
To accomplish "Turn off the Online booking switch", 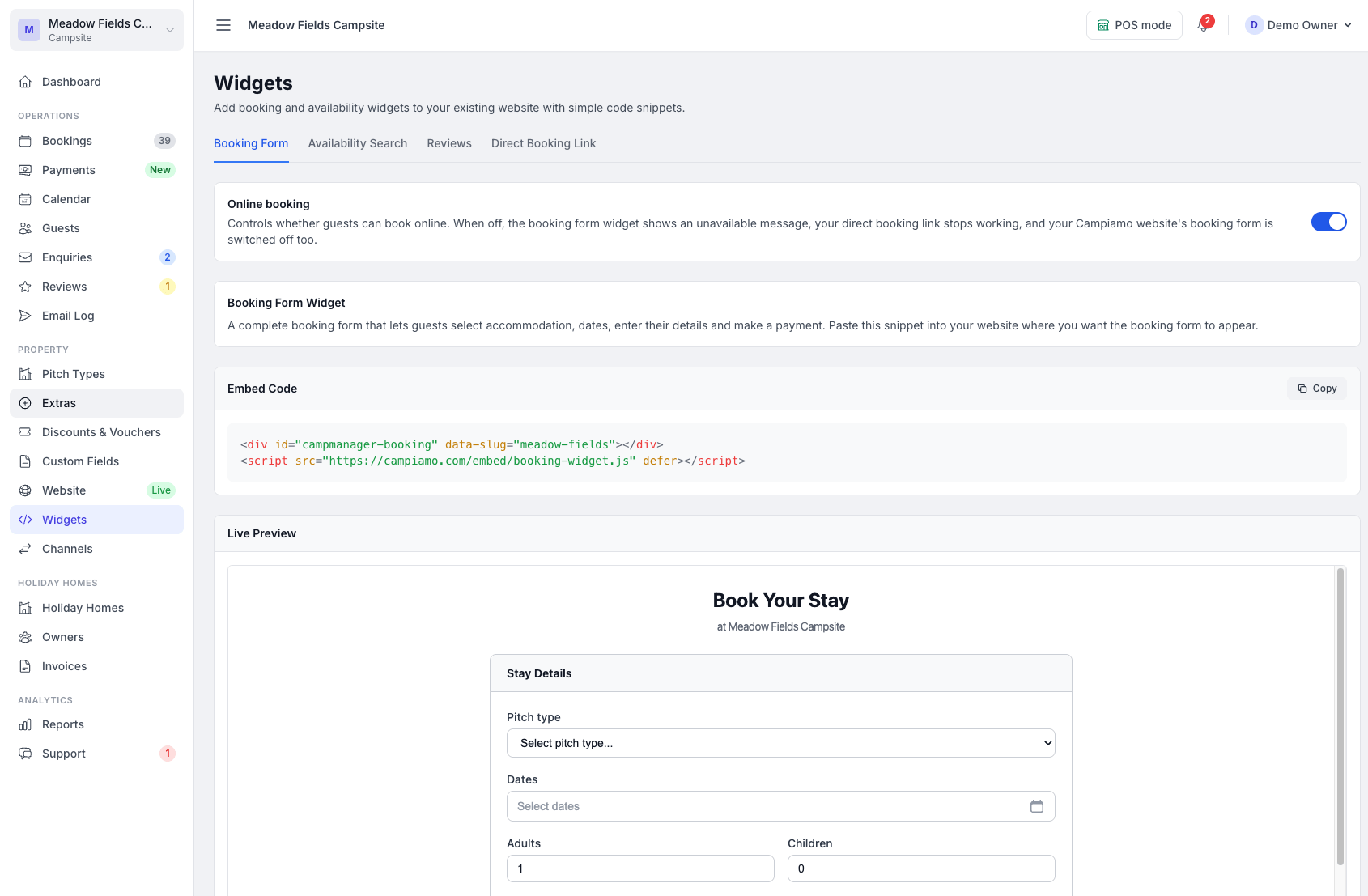I will [x=1329, y=222].
